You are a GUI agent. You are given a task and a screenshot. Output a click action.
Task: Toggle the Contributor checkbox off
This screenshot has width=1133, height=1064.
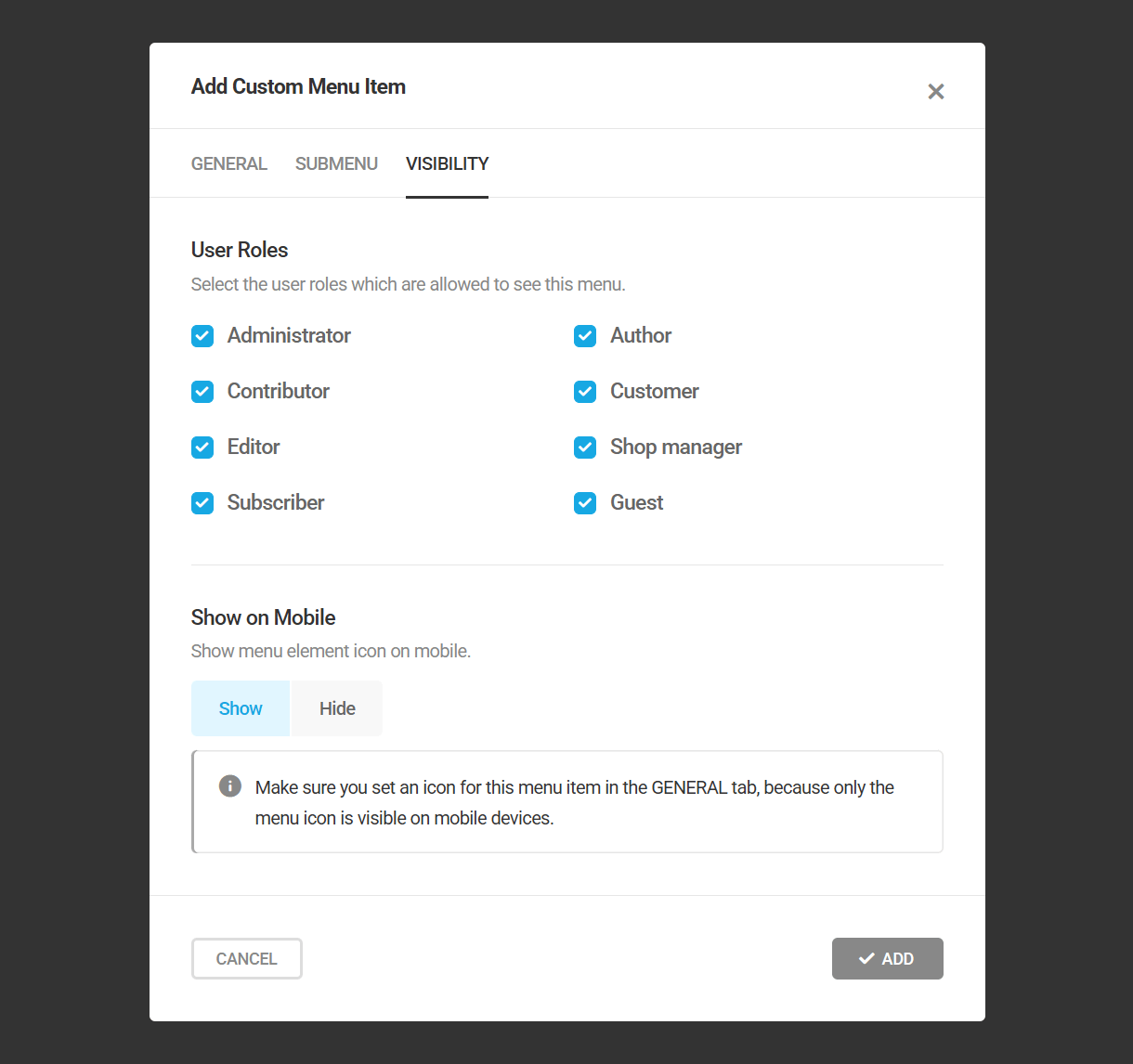[202, 392]
